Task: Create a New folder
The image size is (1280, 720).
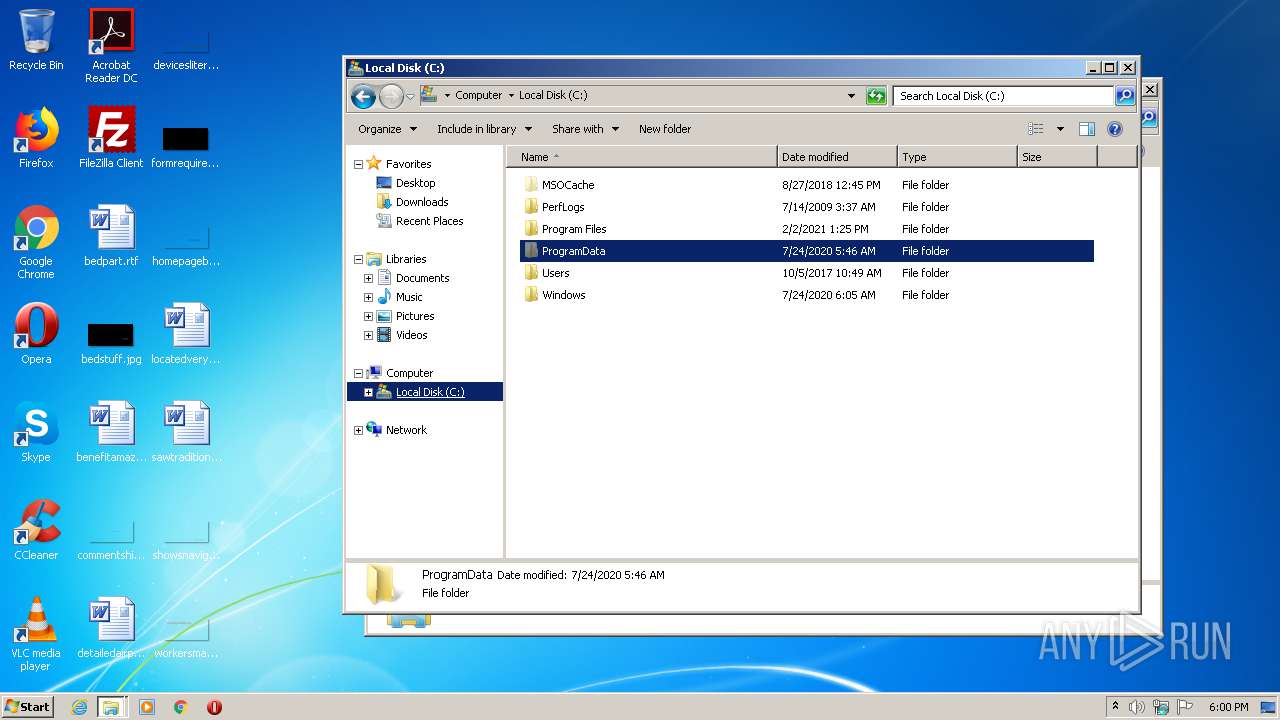Action: click(x=665, y=129)
